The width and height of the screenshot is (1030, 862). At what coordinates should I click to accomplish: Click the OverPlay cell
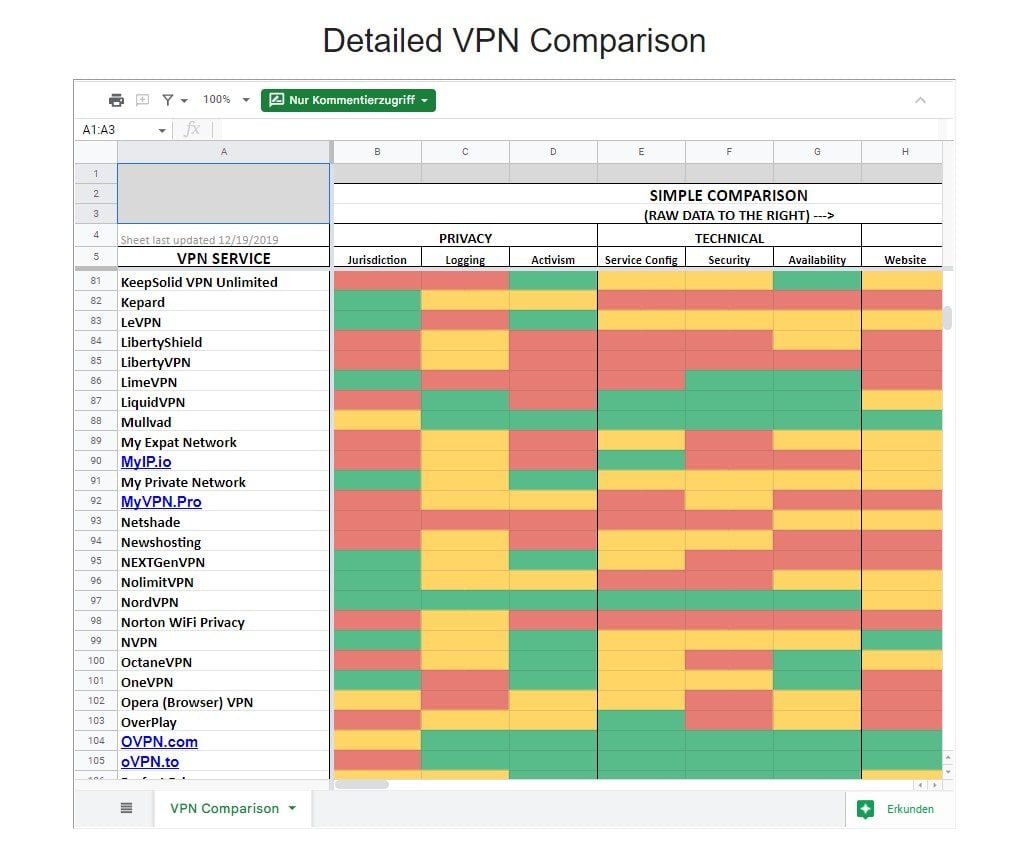point(223,721)
